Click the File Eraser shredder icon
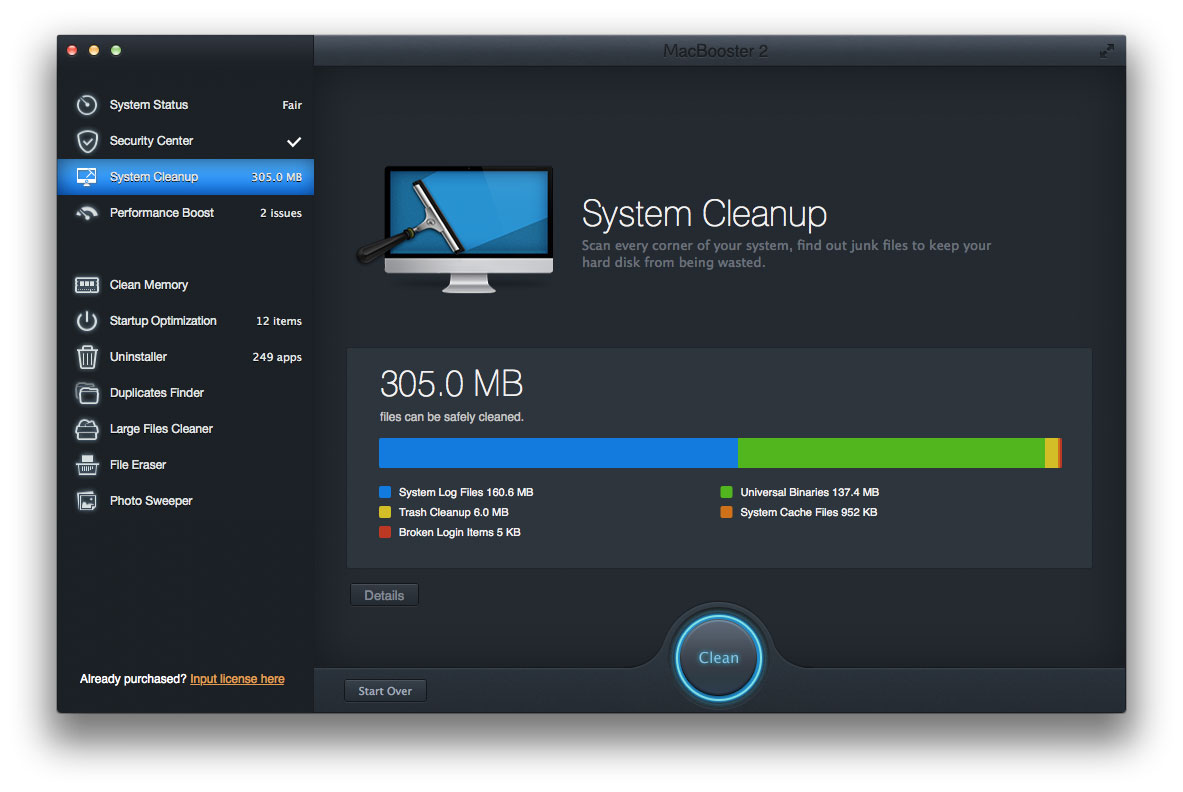1183x792 pixels. click(x=87, y=465)
